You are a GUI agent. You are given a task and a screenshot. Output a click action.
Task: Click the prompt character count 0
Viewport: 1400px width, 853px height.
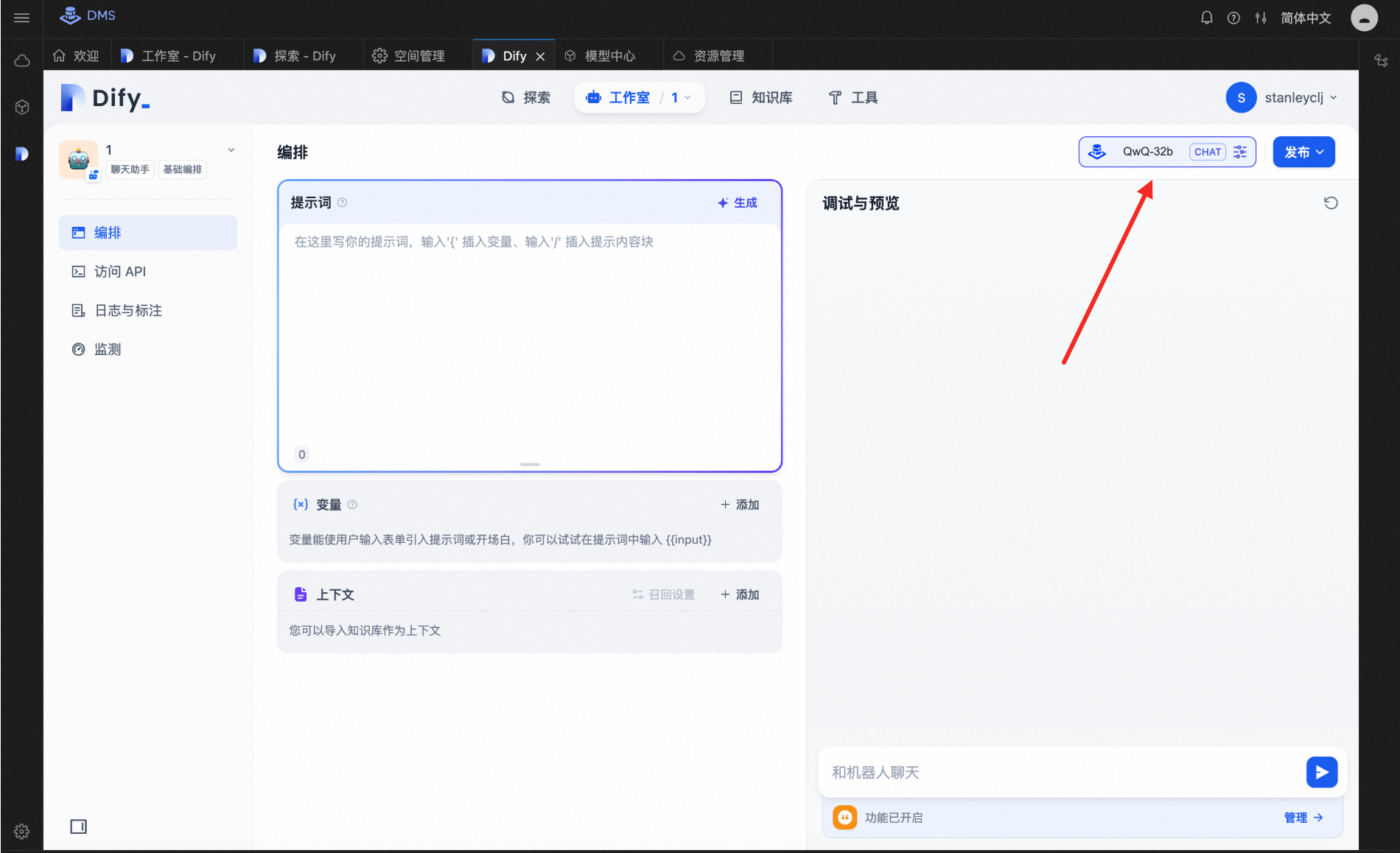click(x=301, y=454)
